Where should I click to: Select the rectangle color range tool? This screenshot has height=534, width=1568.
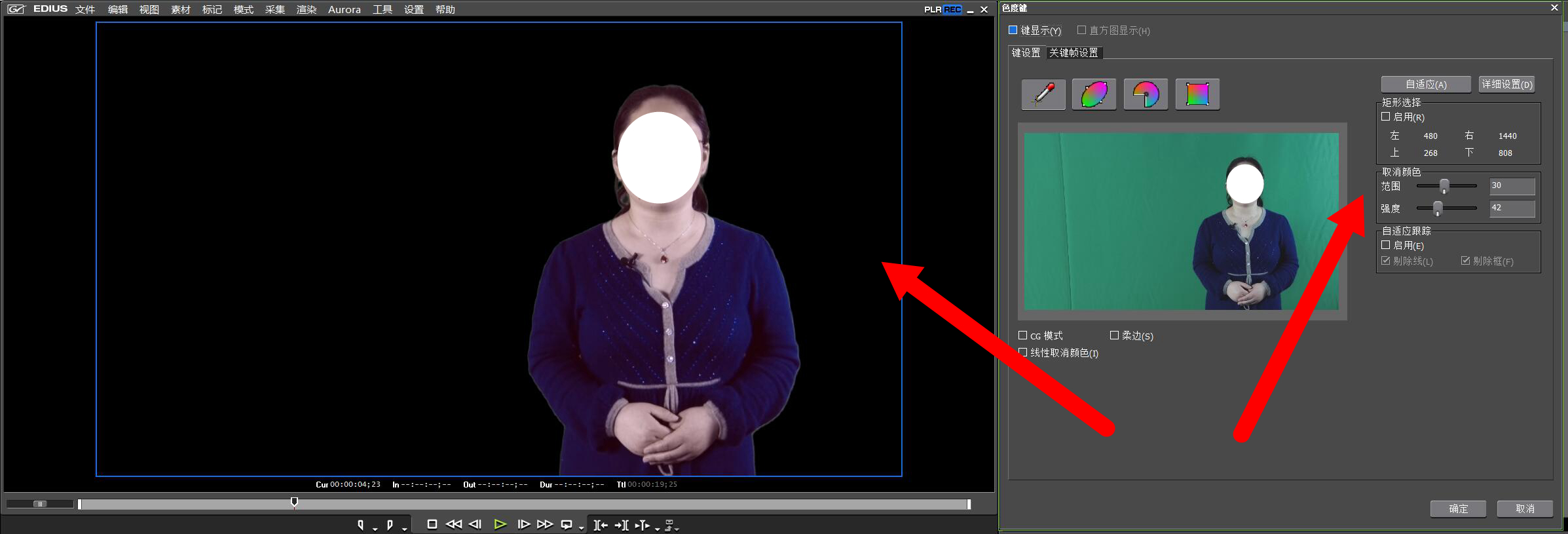click(1197, 94)
